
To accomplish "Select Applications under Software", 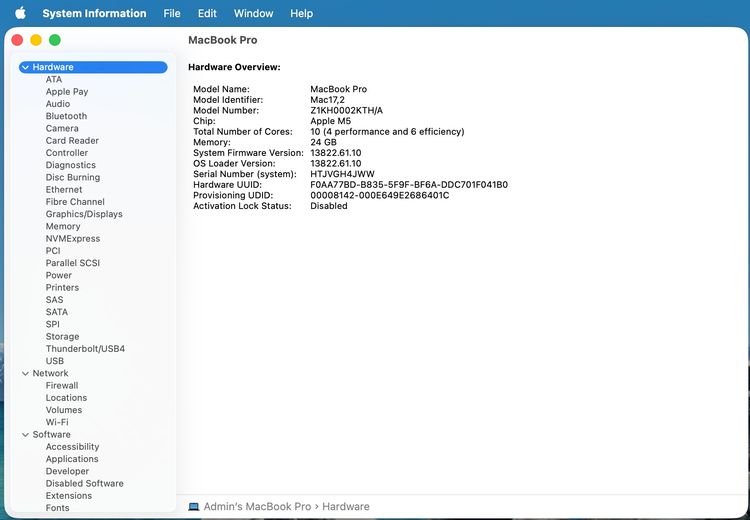I will tap(72, 459).
